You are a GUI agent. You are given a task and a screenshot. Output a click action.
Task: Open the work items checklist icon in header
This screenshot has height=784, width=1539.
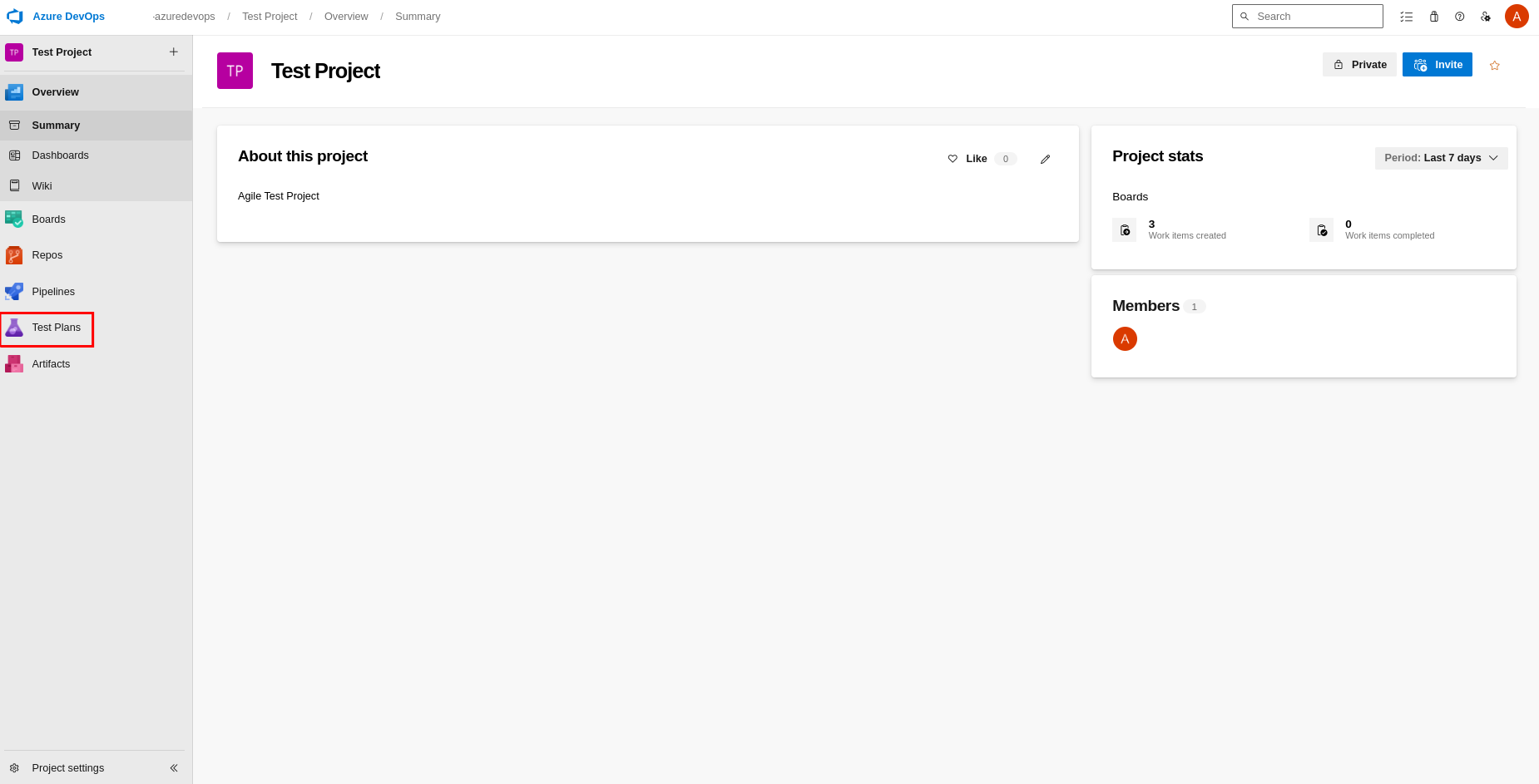(x=1407, y=17)
